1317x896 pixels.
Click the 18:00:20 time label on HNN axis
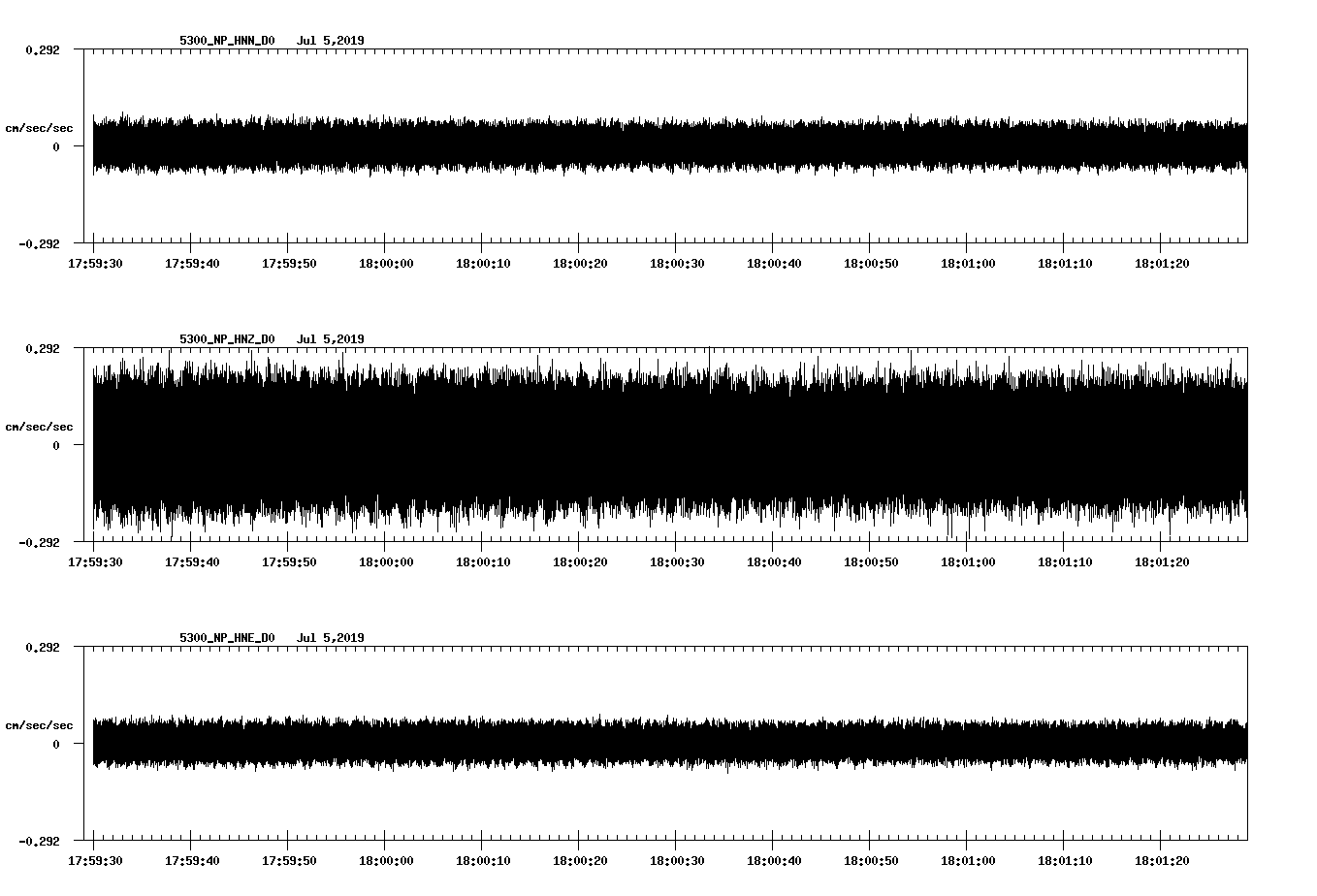tap(580, 264)
